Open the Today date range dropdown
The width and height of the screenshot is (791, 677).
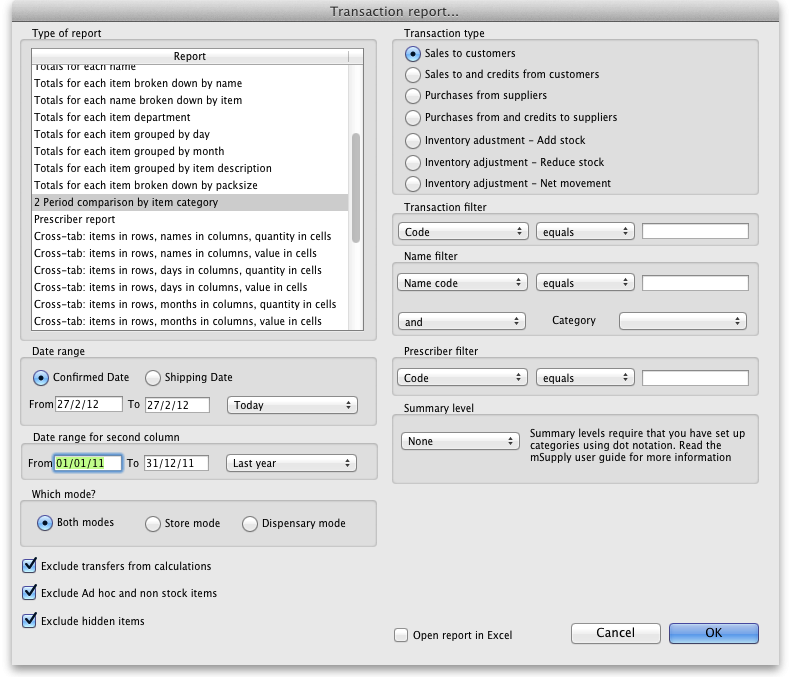[x=292, y=405]
